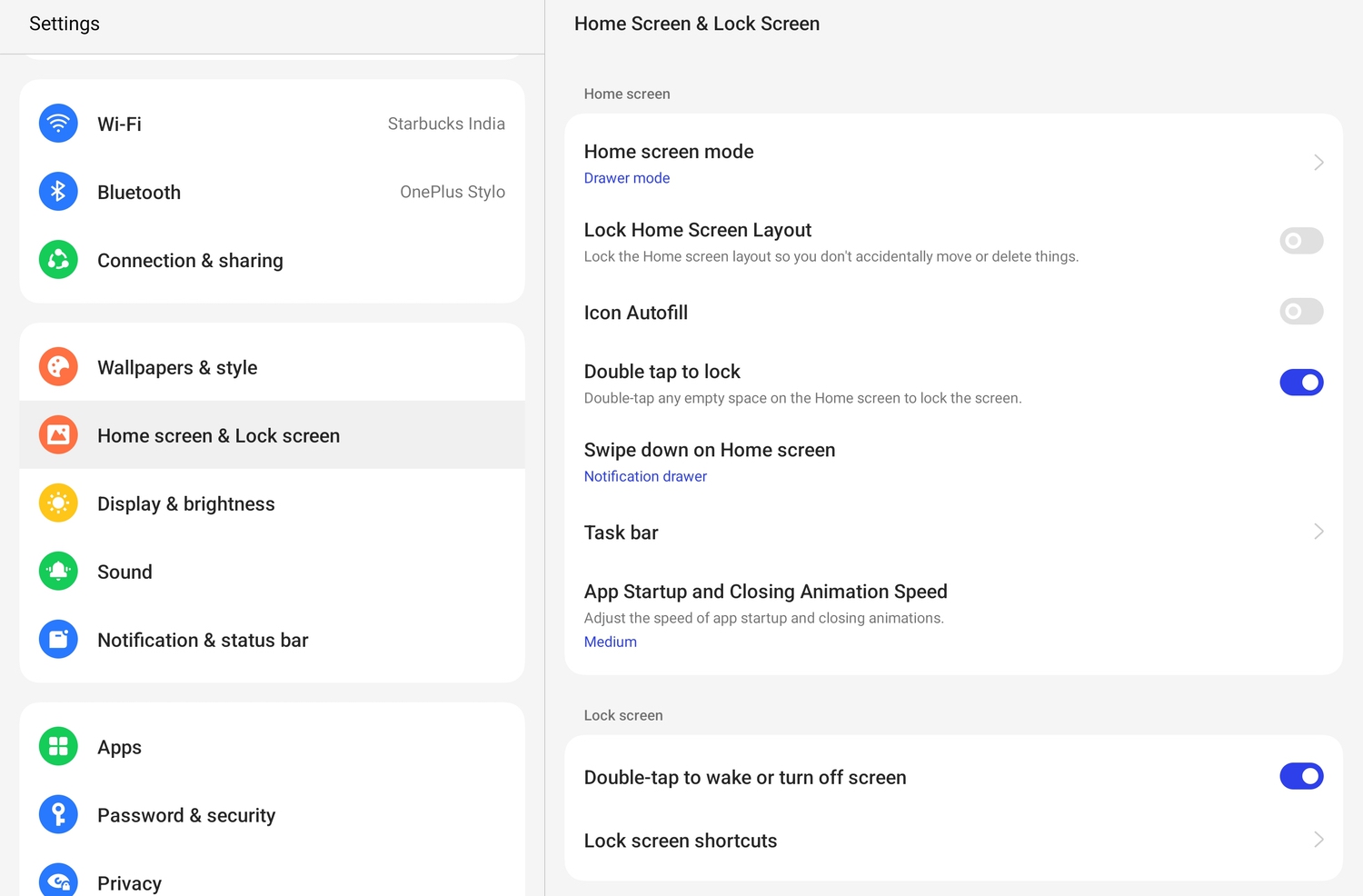Screen dimensions: 1363x896
Task: Open the Connection & sharing icon
Action: point(58,260)
